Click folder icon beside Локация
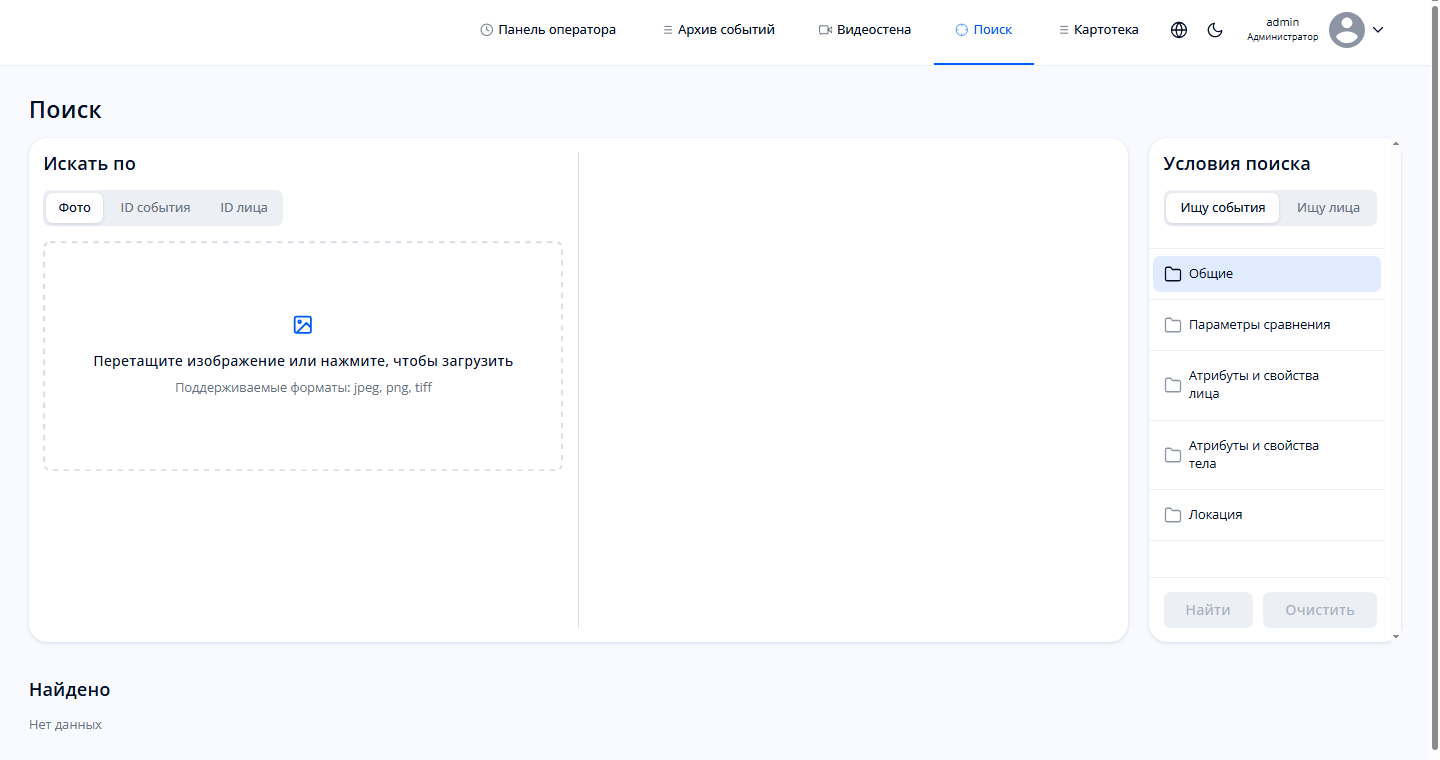Image resolution: width=1440 pixels, height=760 pixels. 1173,515
